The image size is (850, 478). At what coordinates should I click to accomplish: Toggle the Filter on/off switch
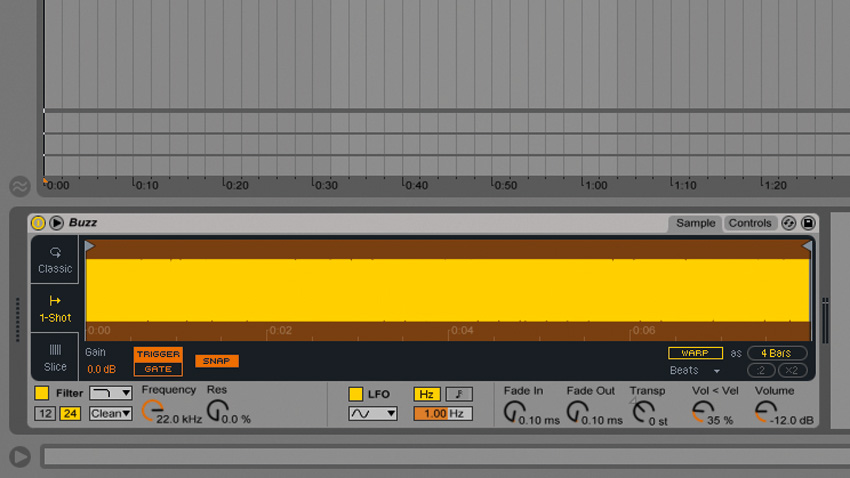[42, 393]
